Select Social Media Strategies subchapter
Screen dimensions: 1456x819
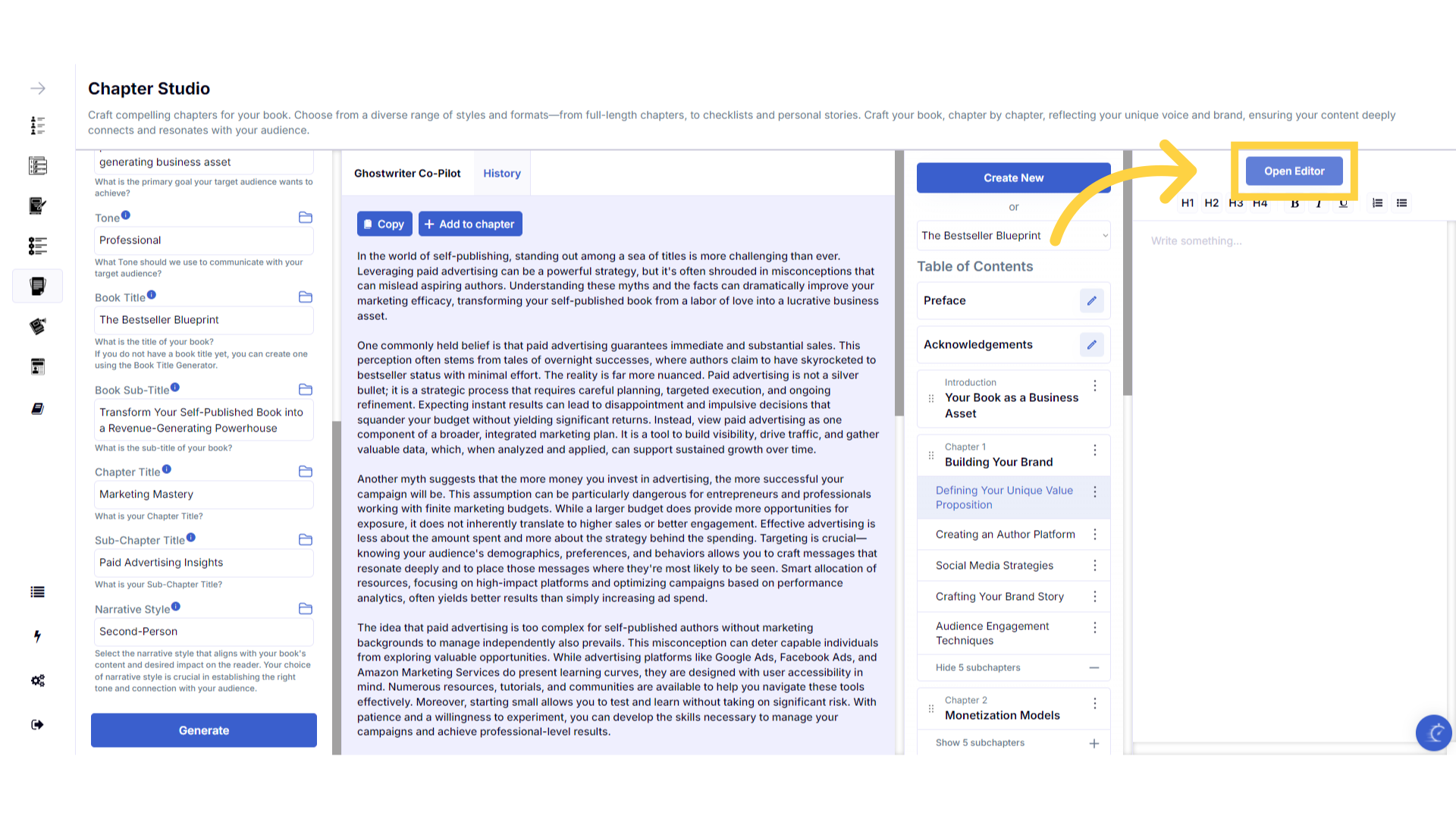pyautogui.click(x=994, y=566)
